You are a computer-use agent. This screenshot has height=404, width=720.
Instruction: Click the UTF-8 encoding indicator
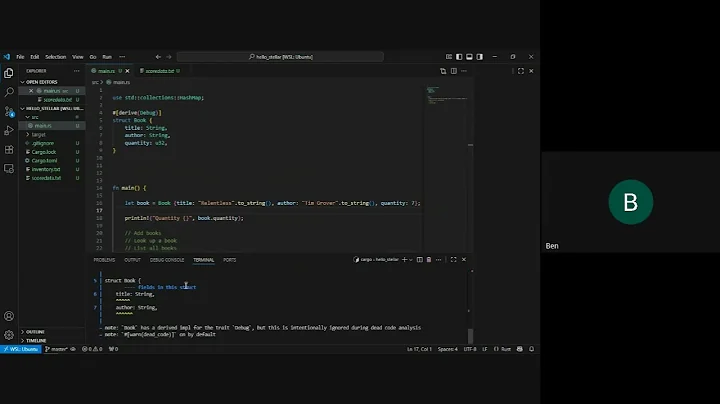point(470,349)
